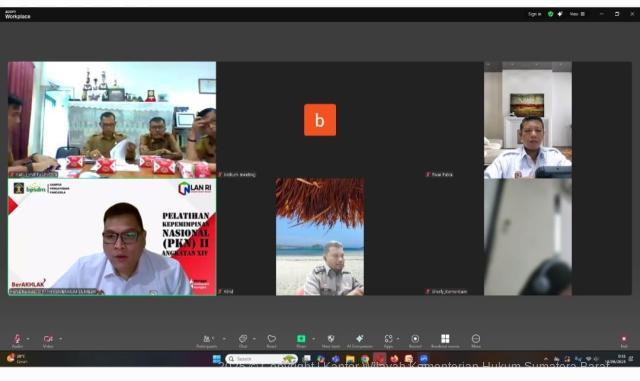Launch AI Companion sparkle icon
Image resolution: width=640 pixels, height=381 pixels.
pos(360,339)
